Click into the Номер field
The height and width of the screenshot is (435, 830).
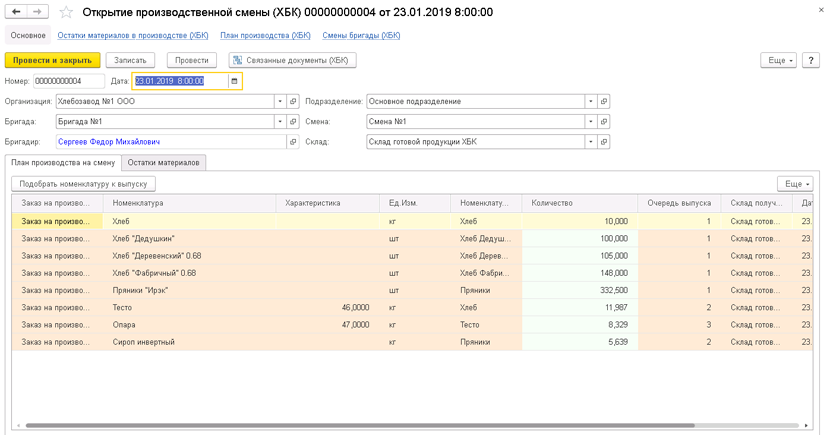click(x=69, y=81)
